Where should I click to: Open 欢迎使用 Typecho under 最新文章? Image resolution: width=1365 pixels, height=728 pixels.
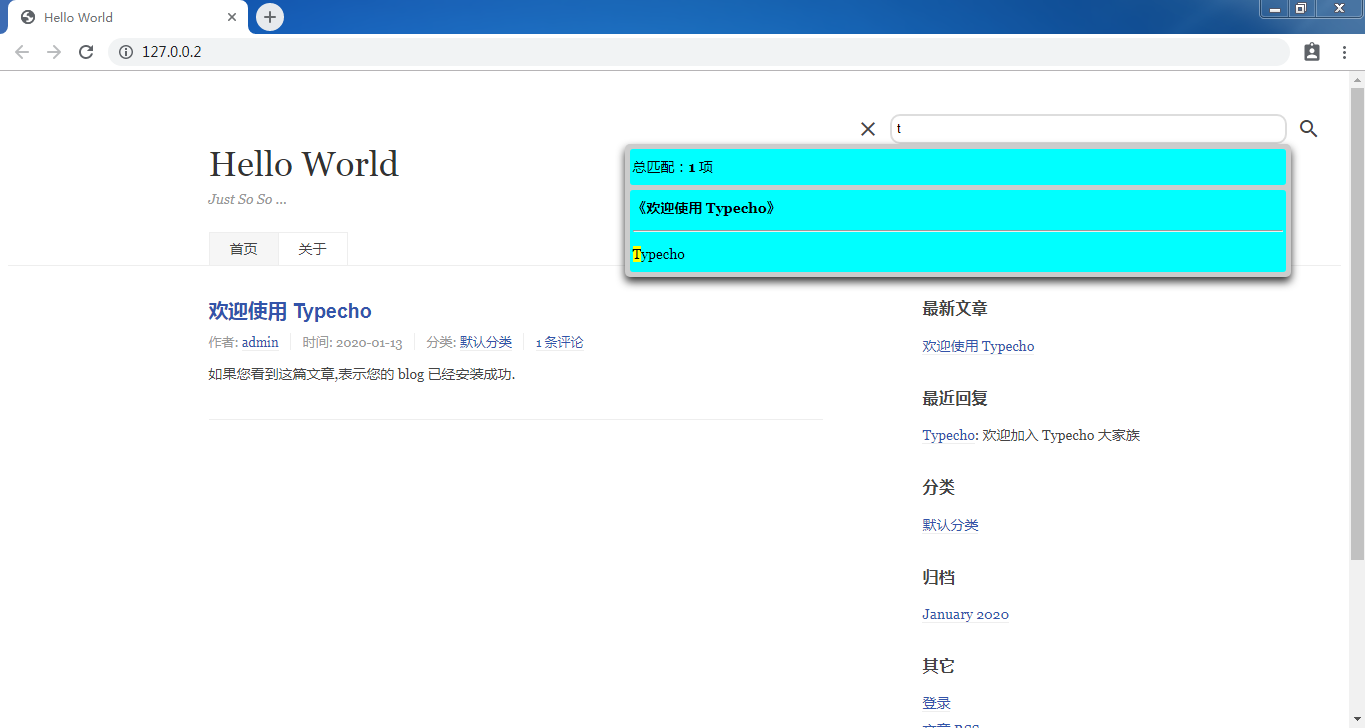click(978, 346)
